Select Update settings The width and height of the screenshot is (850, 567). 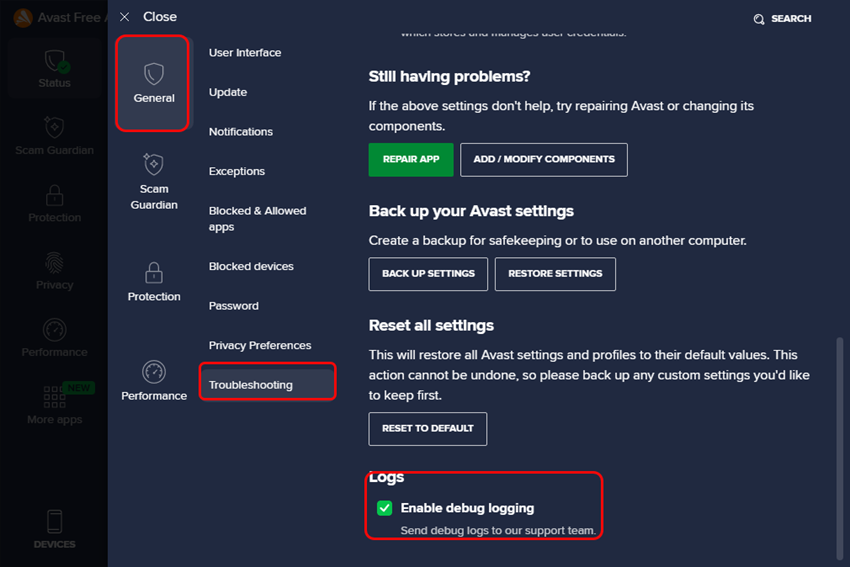(228, 92)
